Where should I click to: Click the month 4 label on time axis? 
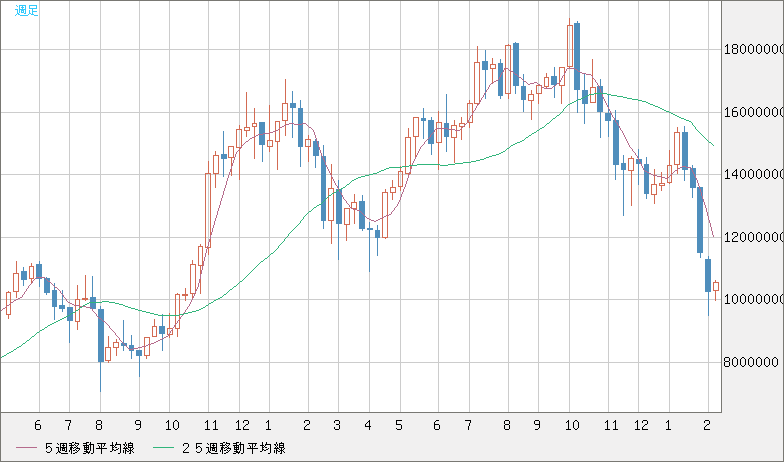[x=368, y=426]
